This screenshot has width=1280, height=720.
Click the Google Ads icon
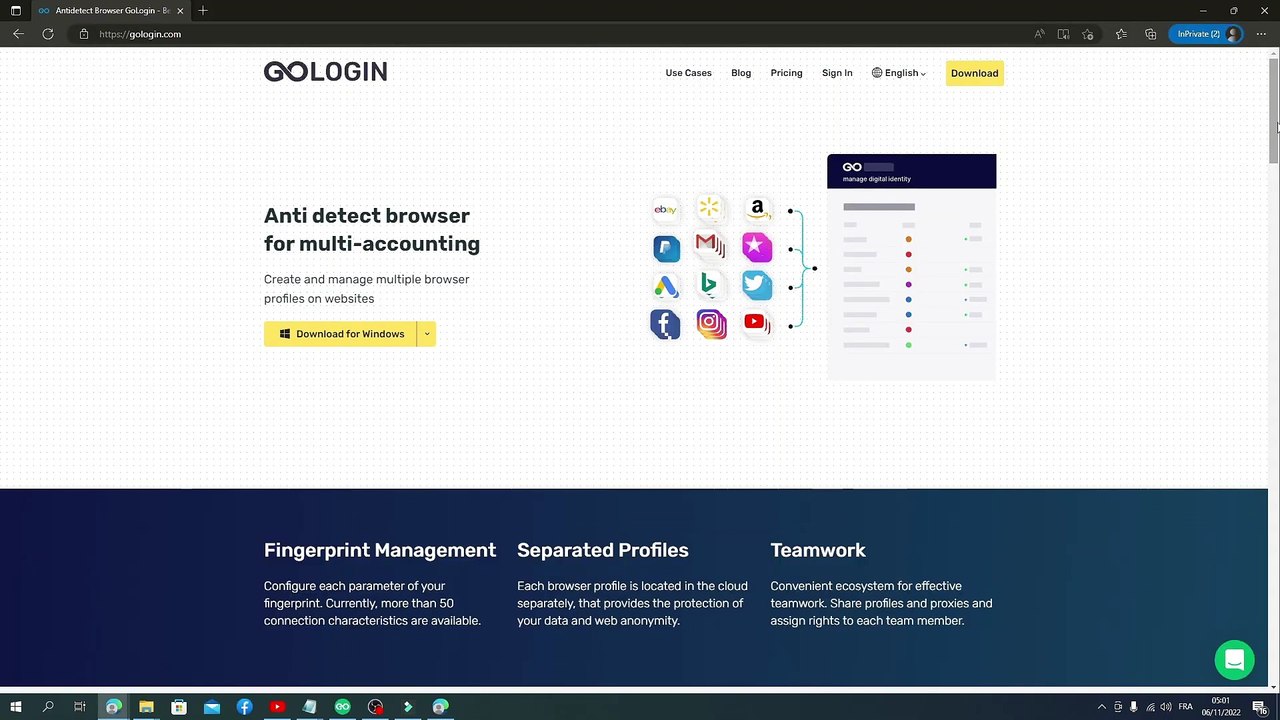pyautogui.click(x=666, y=287)
